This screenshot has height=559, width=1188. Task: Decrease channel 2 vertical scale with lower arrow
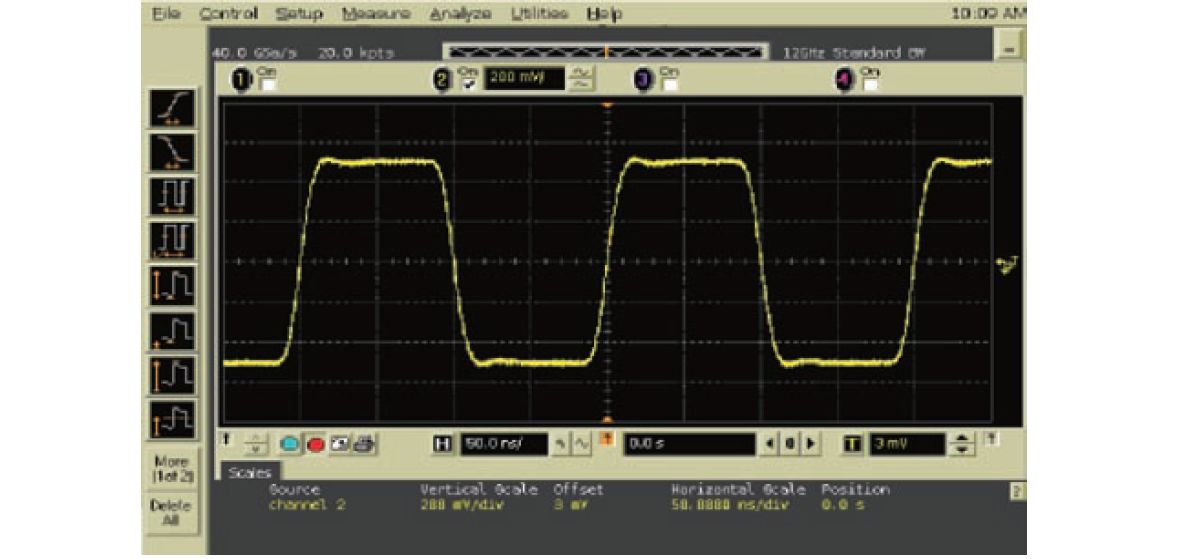point(583,85)
